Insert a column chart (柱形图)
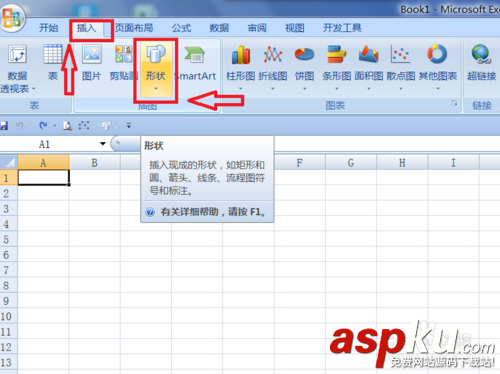Screen dimensions: 500x374 point(241,62)
